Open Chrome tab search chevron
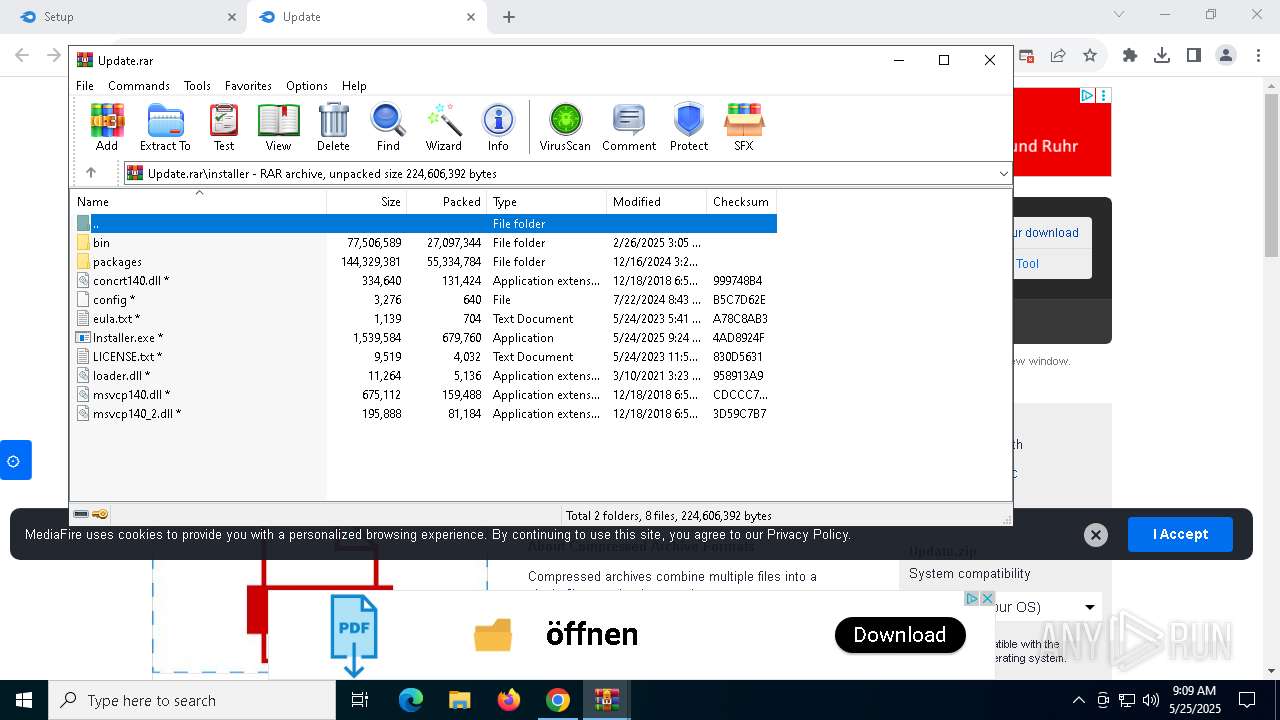This screenshot has height=720, width=1280. (x=1119, y=14)
